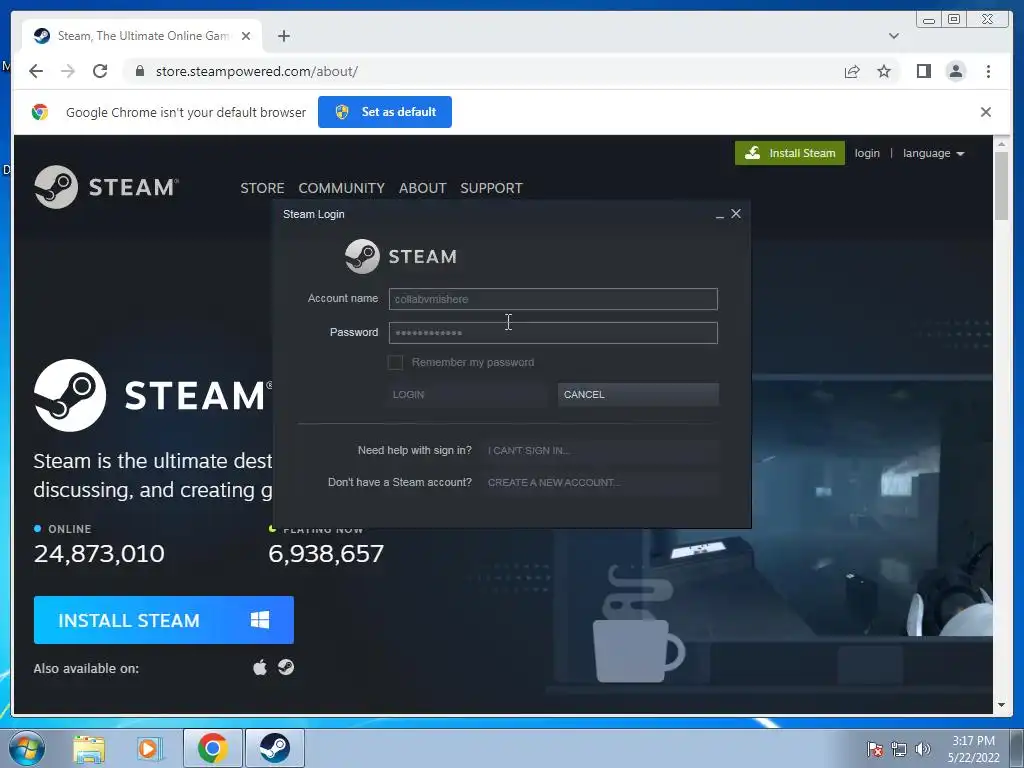
Task: Expand the language dropdown
Action: 933,153
